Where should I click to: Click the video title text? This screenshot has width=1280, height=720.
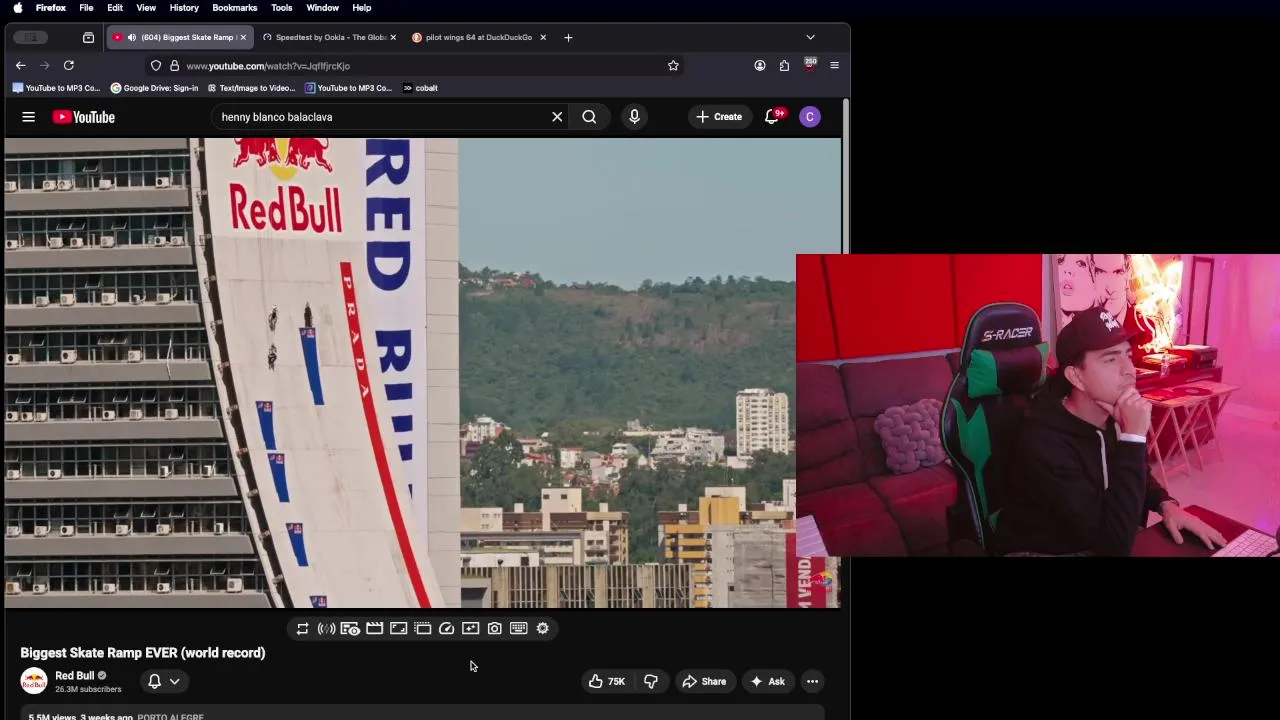143,652
